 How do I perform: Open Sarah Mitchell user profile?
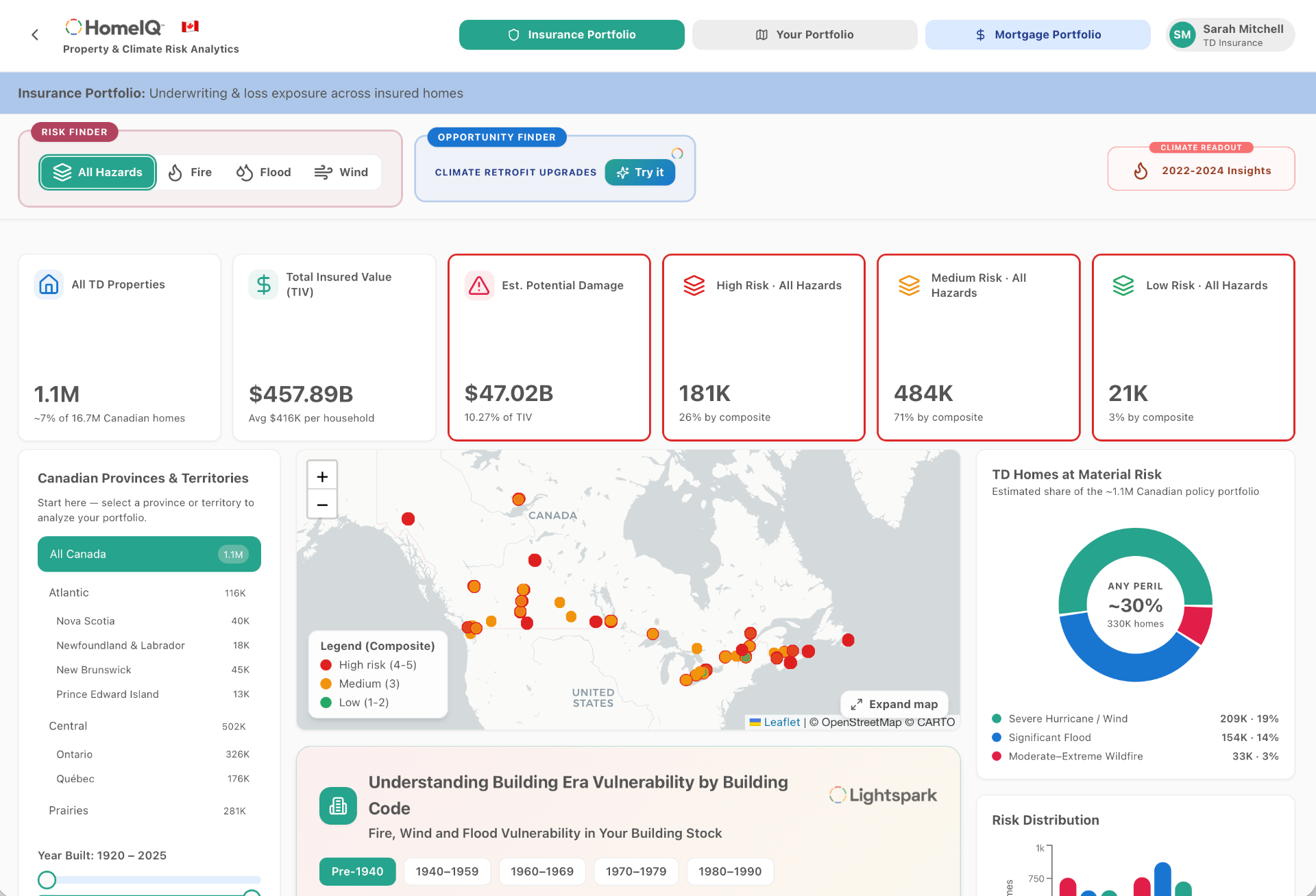[x=1230, y=35]
